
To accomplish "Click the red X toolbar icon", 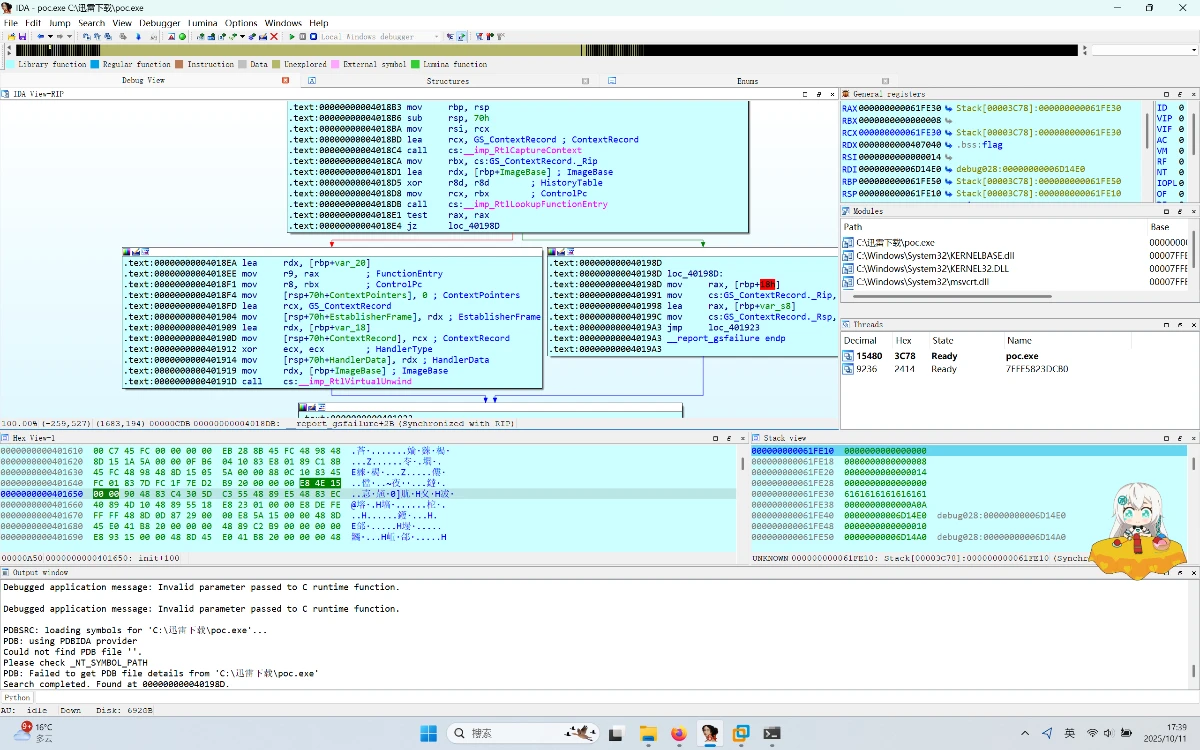I will (x=275, y=37).
